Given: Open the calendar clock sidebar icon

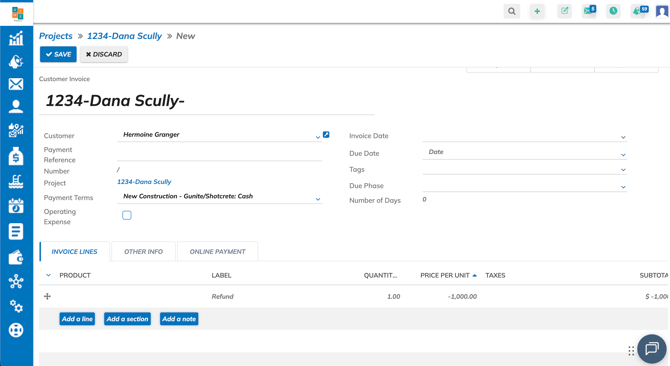Looking at the screenshot, I should (x=16, y=206).
